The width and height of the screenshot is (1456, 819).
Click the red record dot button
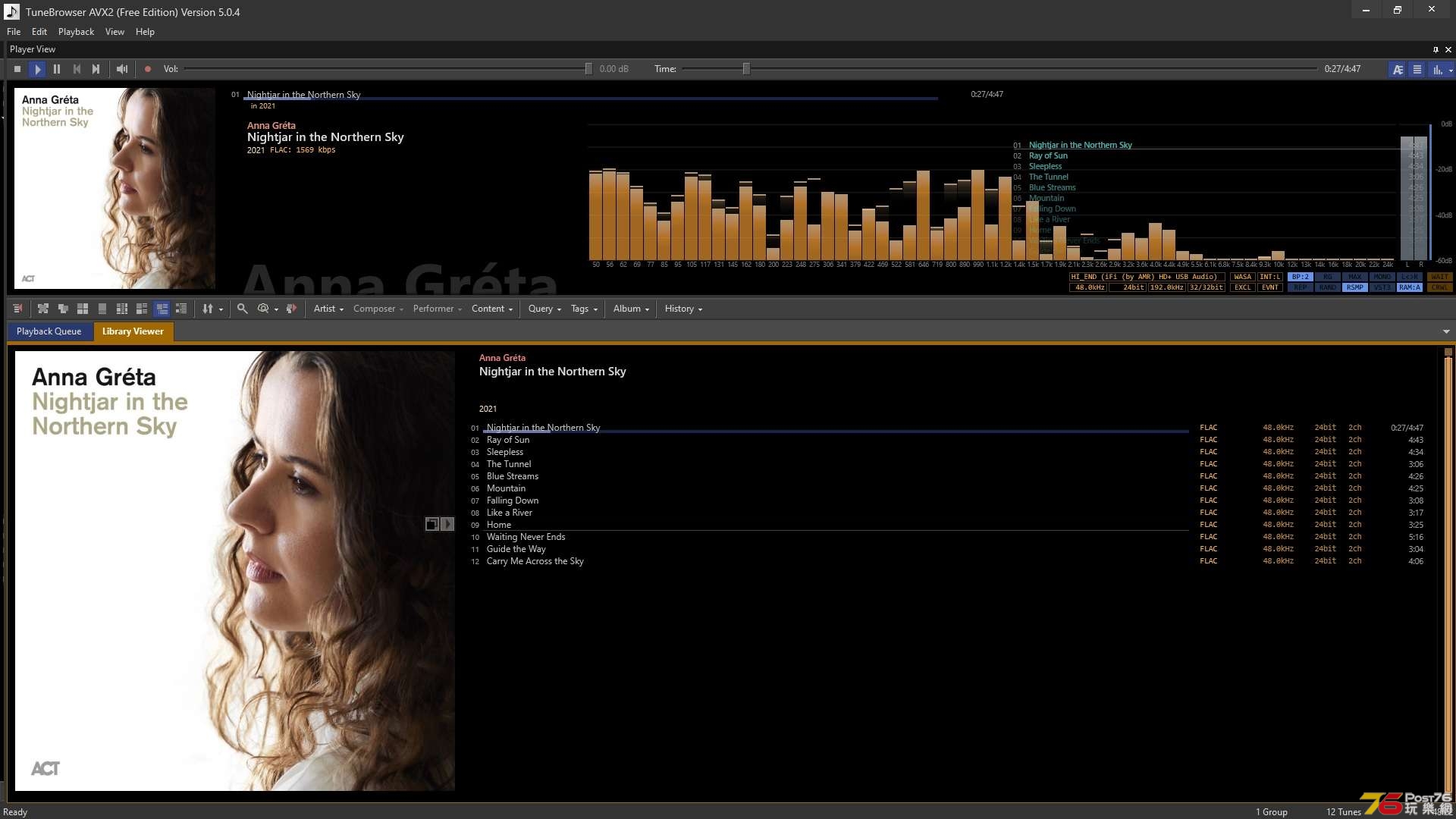tap(148, 69)
